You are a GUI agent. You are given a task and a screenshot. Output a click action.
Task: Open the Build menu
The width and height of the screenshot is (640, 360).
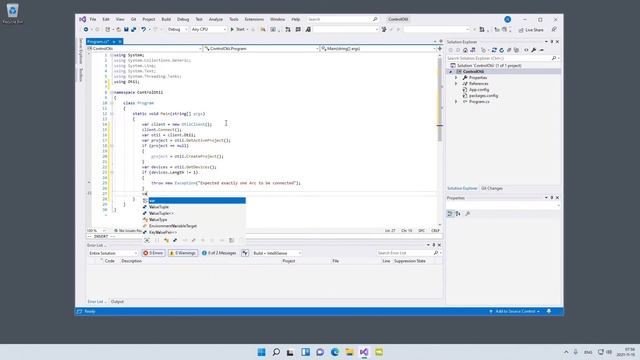coord(166,19)
